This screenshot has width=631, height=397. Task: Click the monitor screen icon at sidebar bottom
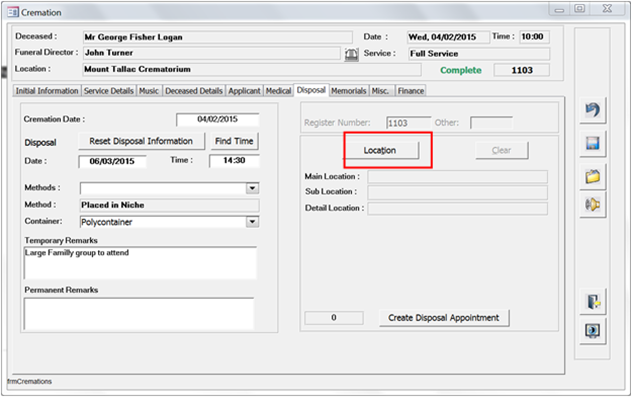[x=592, y=331]
